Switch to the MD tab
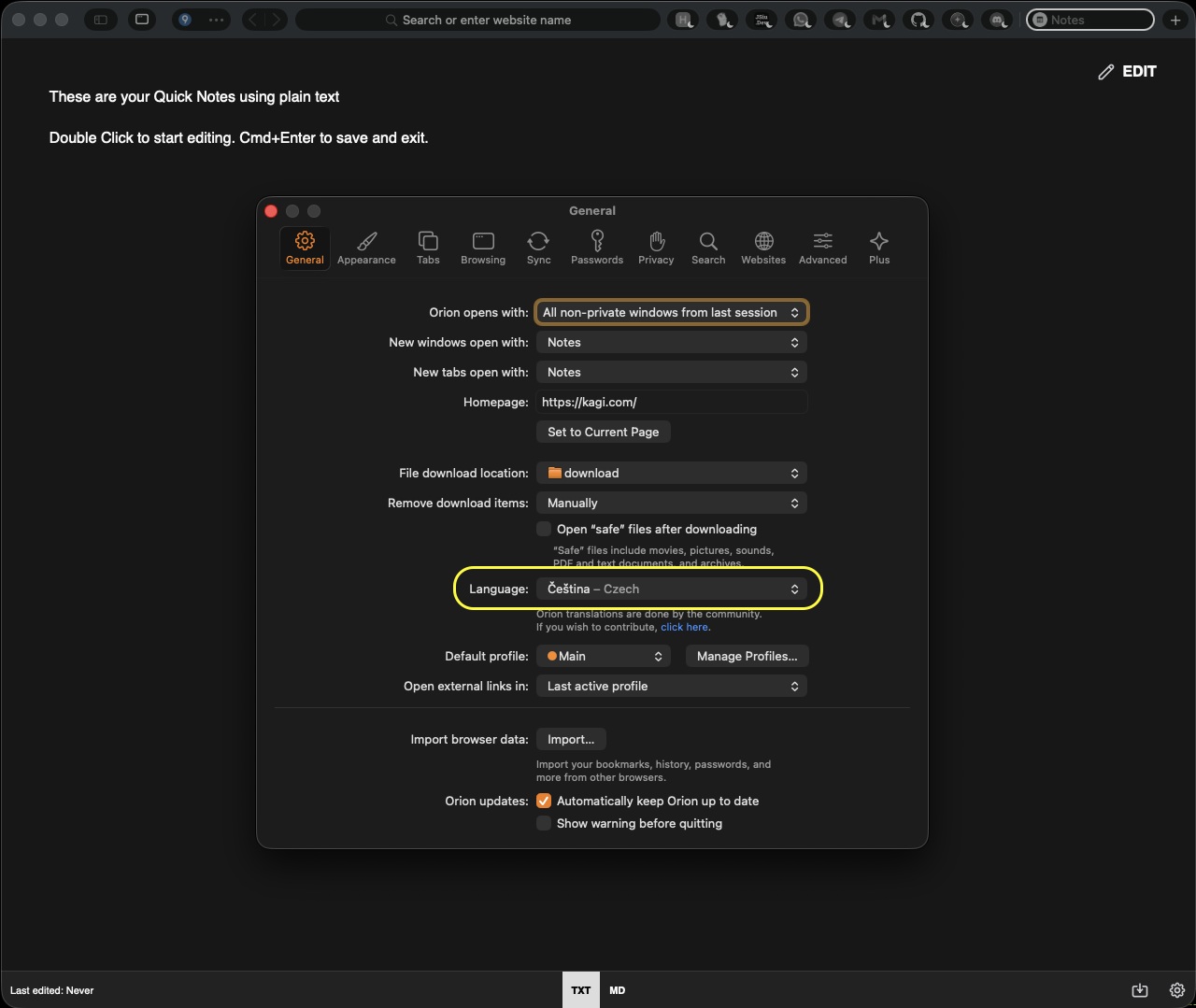 (x=617, y=989)
